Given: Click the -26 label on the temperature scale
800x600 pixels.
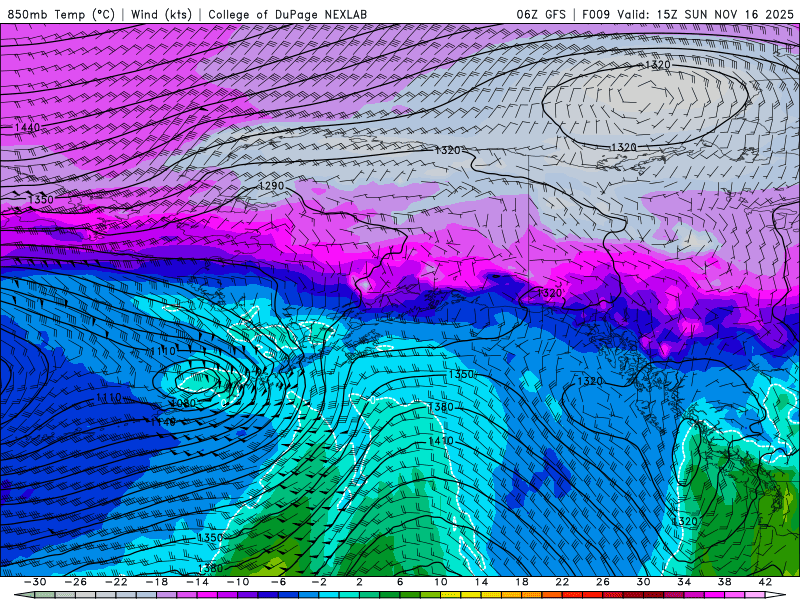Looking at the screenshot, I should click(x=76, y=582).
